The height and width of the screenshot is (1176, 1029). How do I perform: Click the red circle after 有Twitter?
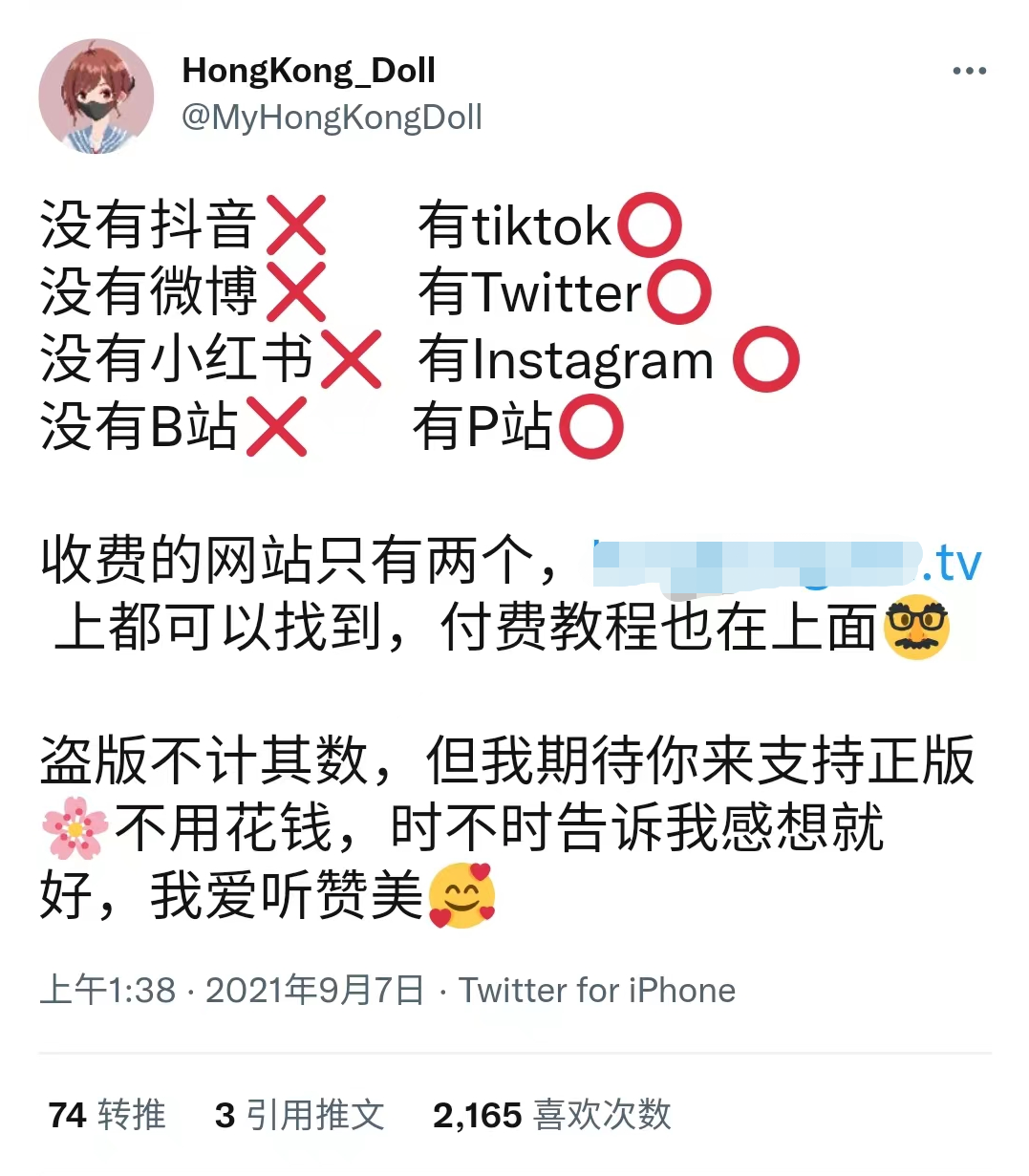679,292
